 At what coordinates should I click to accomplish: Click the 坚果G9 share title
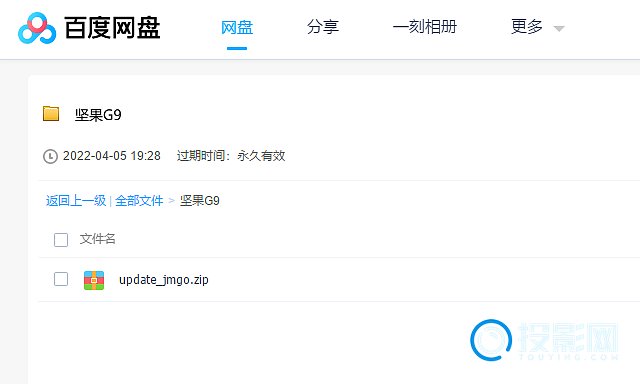98,115
